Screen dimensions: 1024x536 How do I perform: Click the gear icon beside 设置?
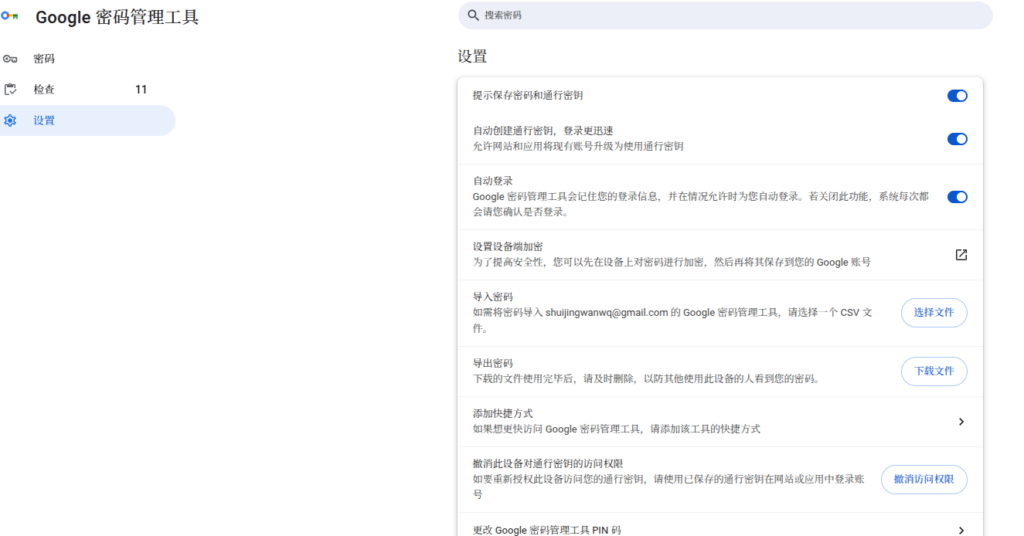pos(10,121)
